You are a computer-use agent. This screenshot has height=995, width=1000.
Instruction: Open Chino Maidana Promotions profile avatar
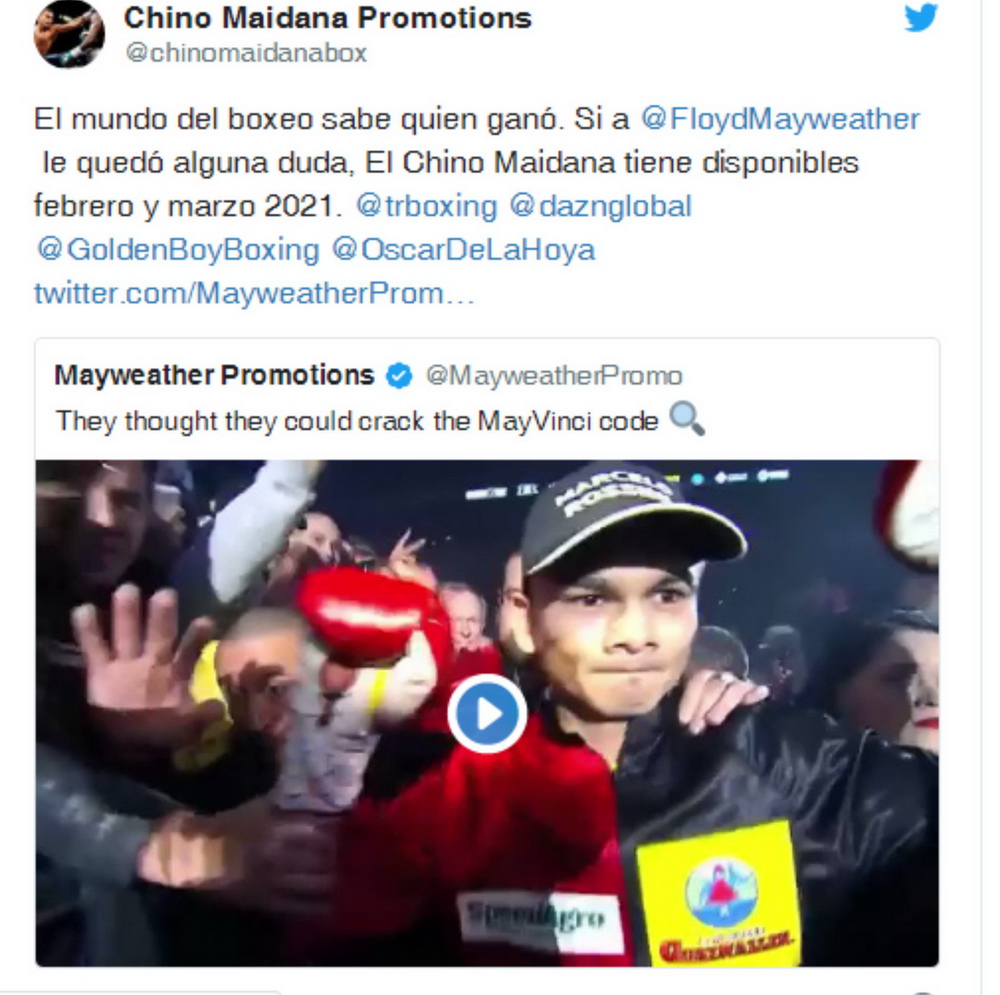69,33
